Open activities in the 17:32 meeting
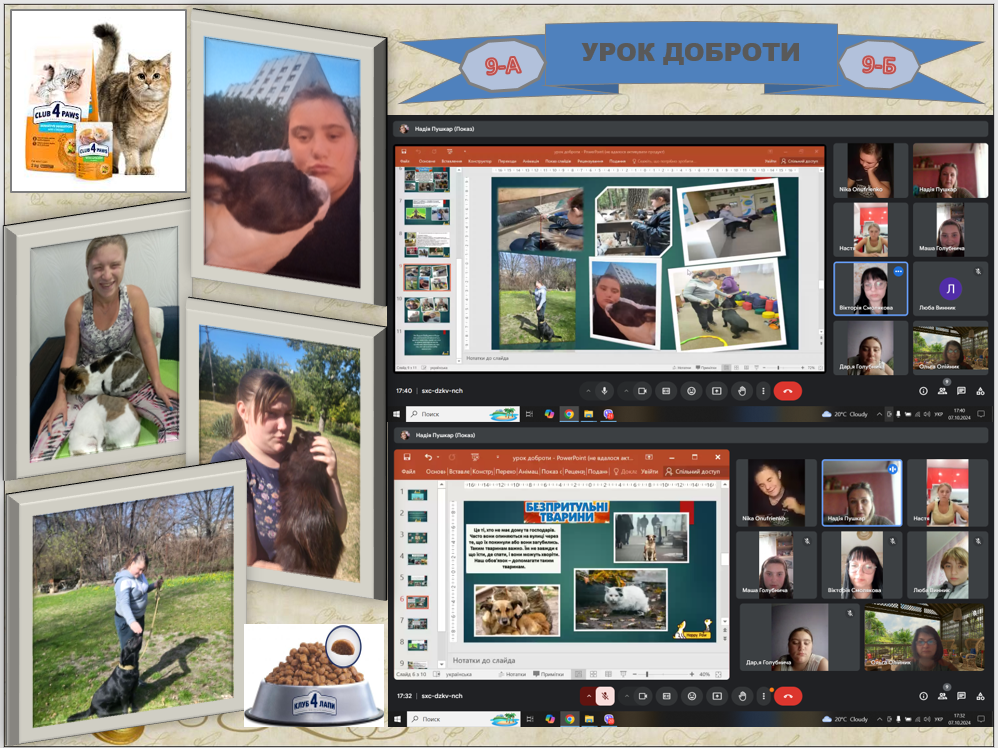 click(x=980, y=696)
